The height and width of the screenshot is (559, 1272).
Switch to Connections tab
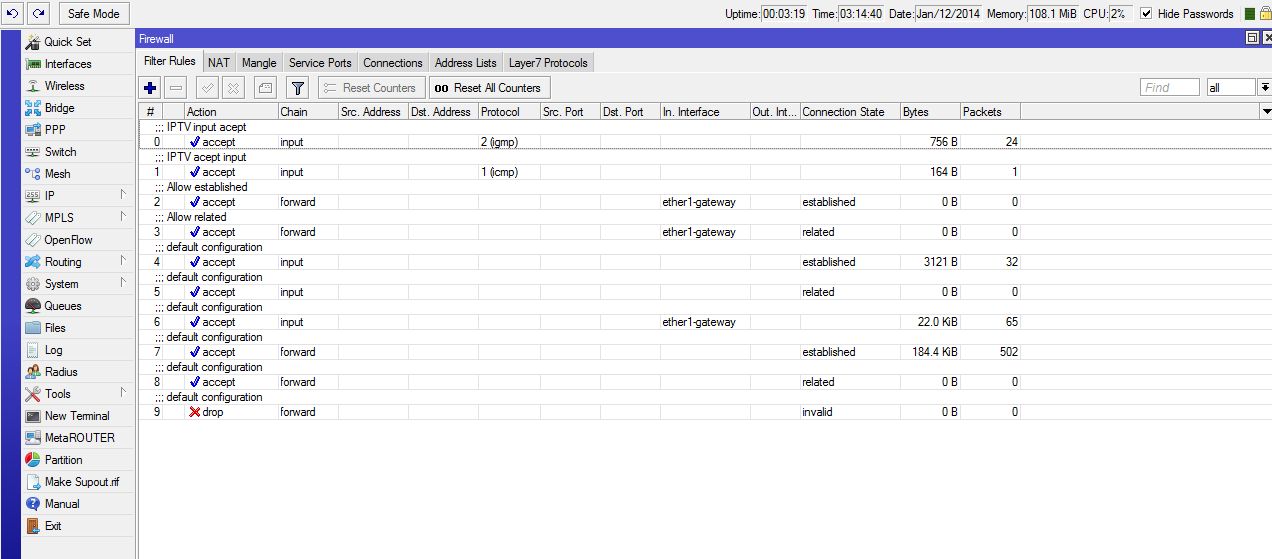393,63
